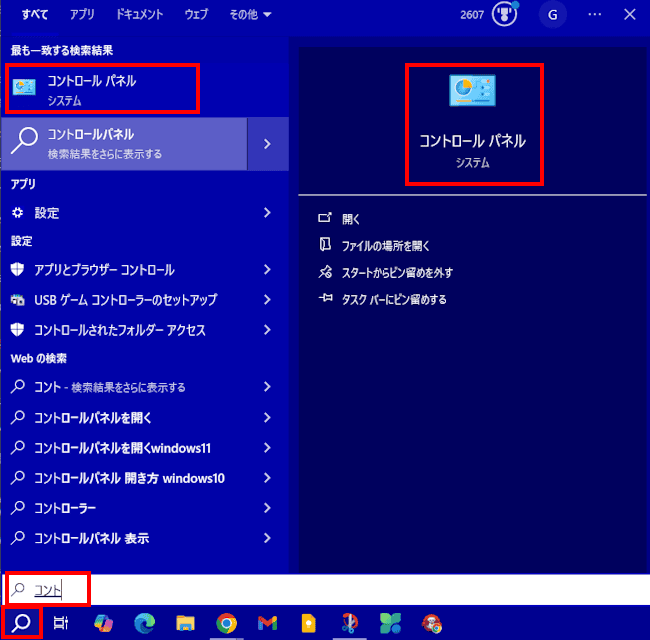650x640 pixels.
Task: Expand arrow for コントロールパネル search suggestion
Action: click(268, 144)
